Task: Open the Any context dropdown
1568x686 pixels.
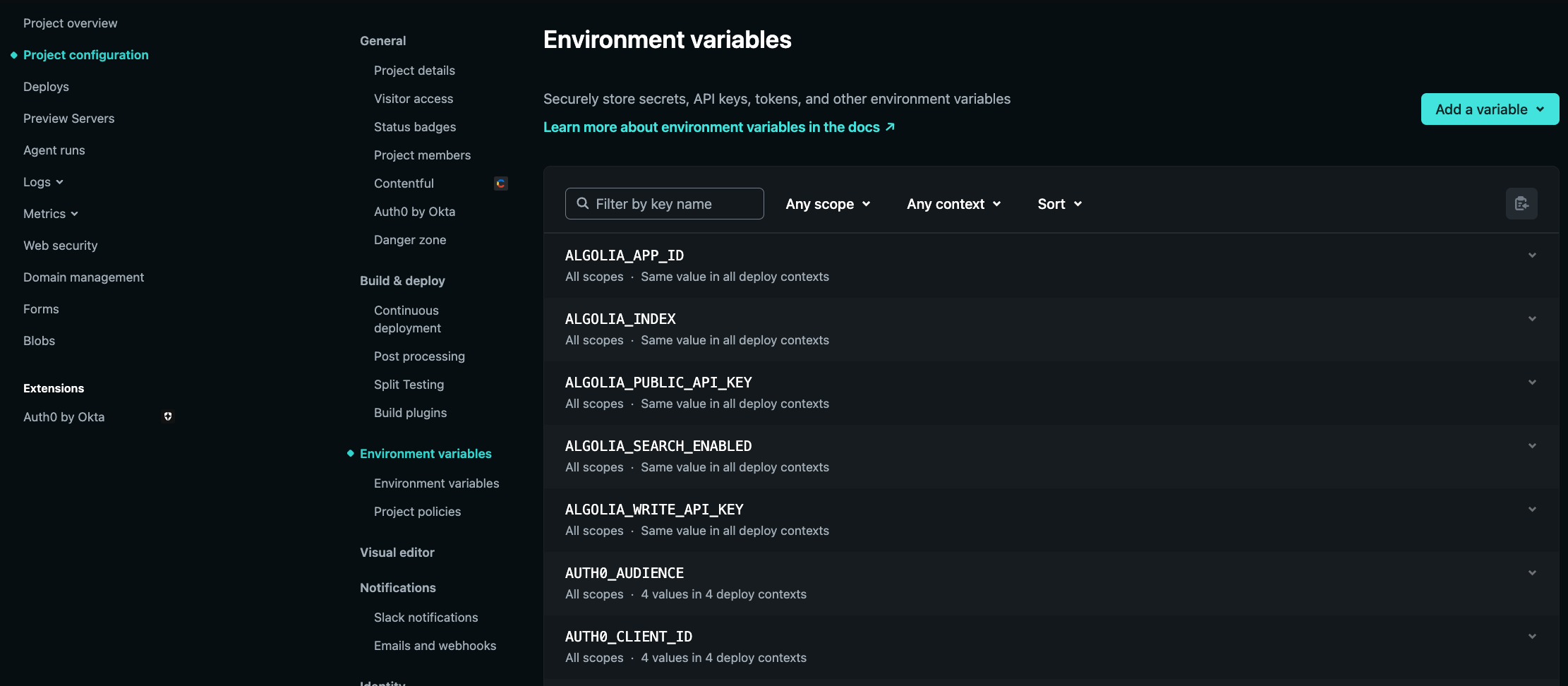Action: click(x=953, y=203)
